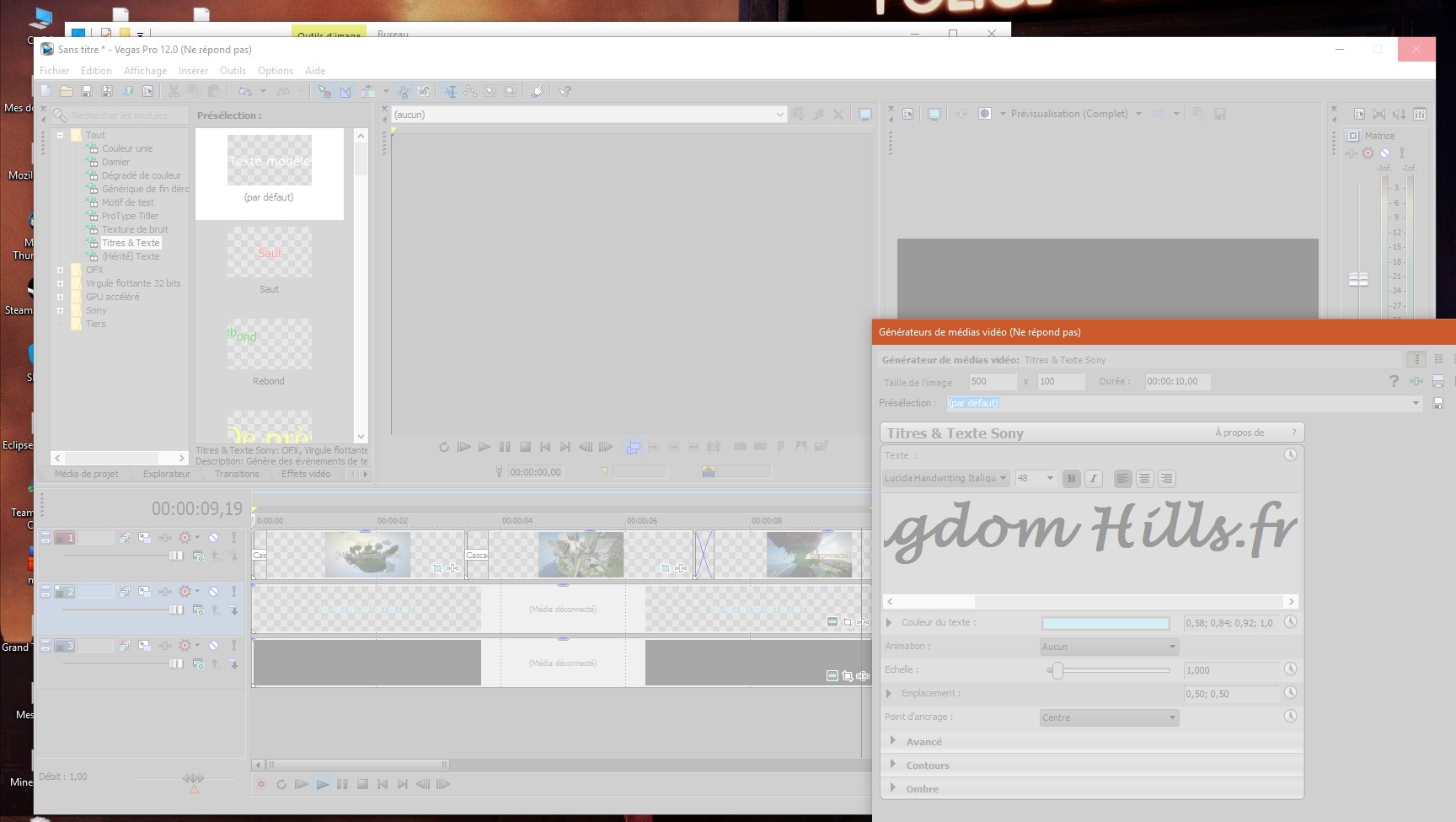Click the Open project folder icon
The width and height of the screenshot is (1456, 822).
(x=66, y=91)
